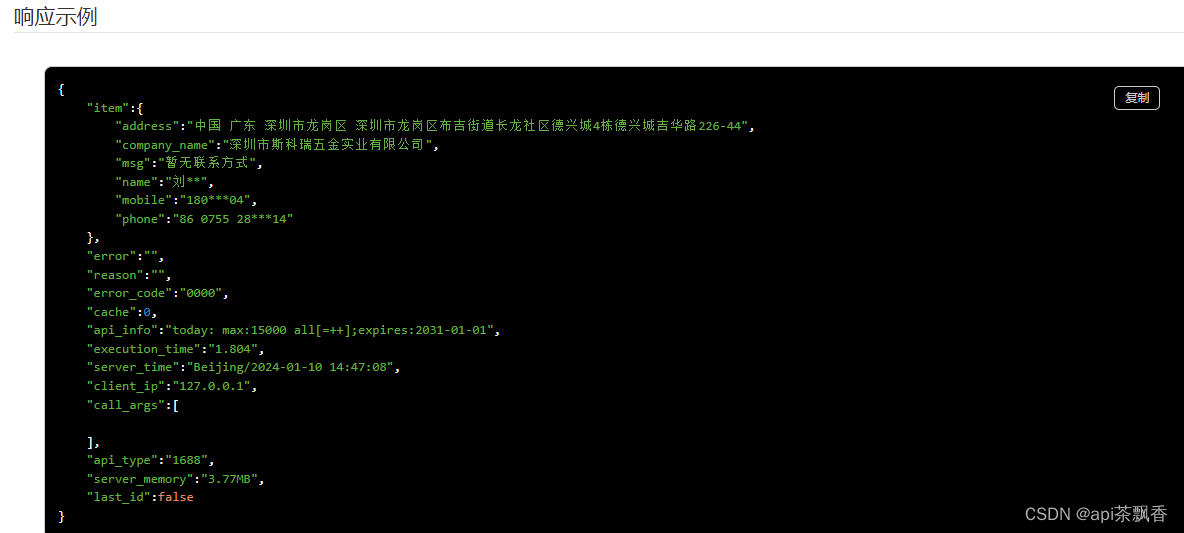The image size is (1184, 533).
Task: Click the "item" key opening brace line
Action: coord(115,108)
